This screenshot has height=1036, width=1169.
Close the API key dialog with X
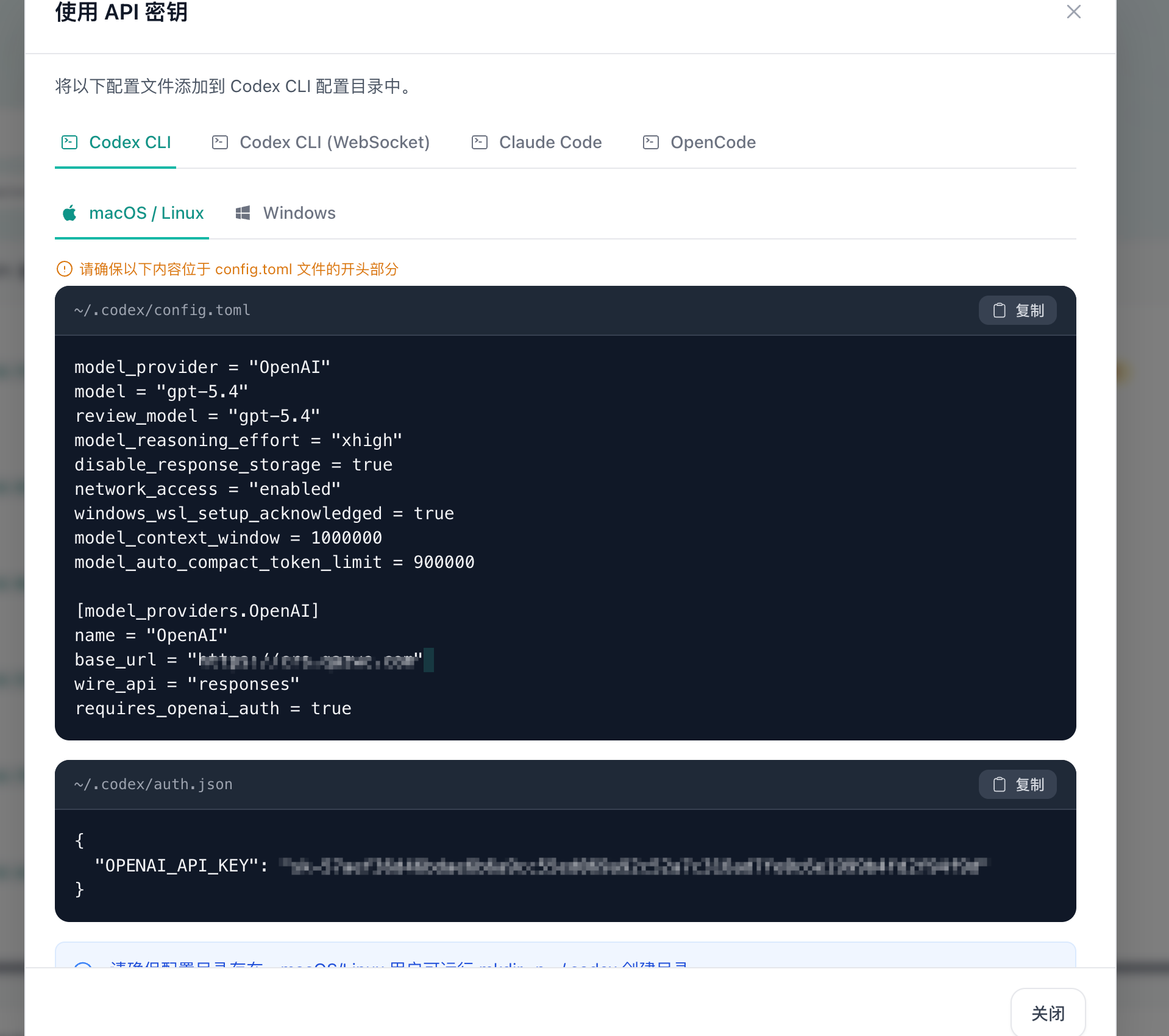tap(1073, 12)
